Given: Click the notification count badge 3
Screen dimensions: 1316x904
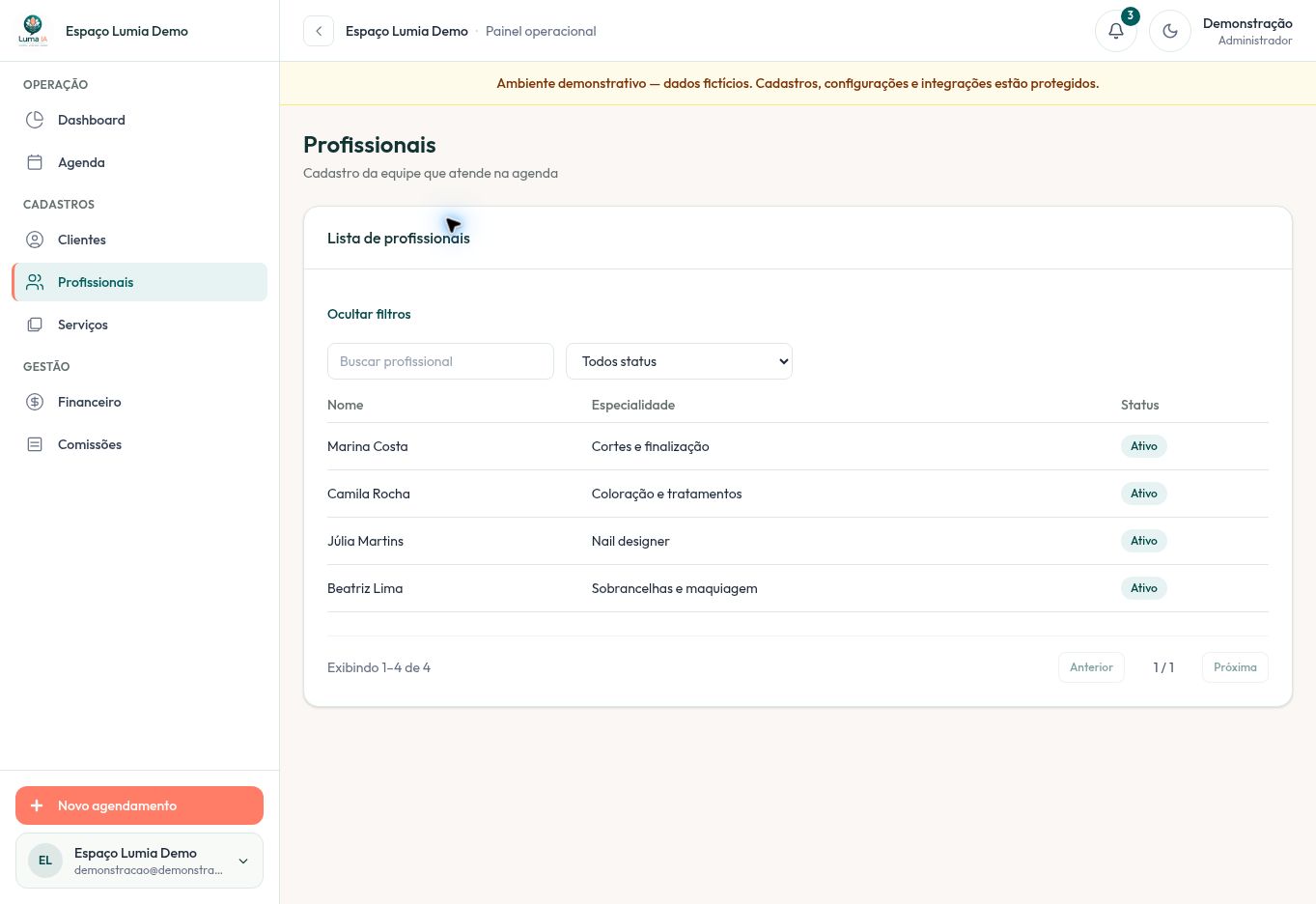Looking at the screenshot, I should (1130, 15).
